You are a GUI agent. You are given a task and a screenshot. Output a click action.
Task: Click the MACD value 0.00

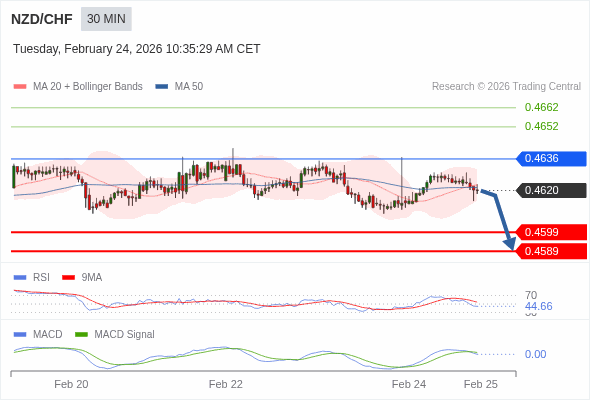pos(535,354)
